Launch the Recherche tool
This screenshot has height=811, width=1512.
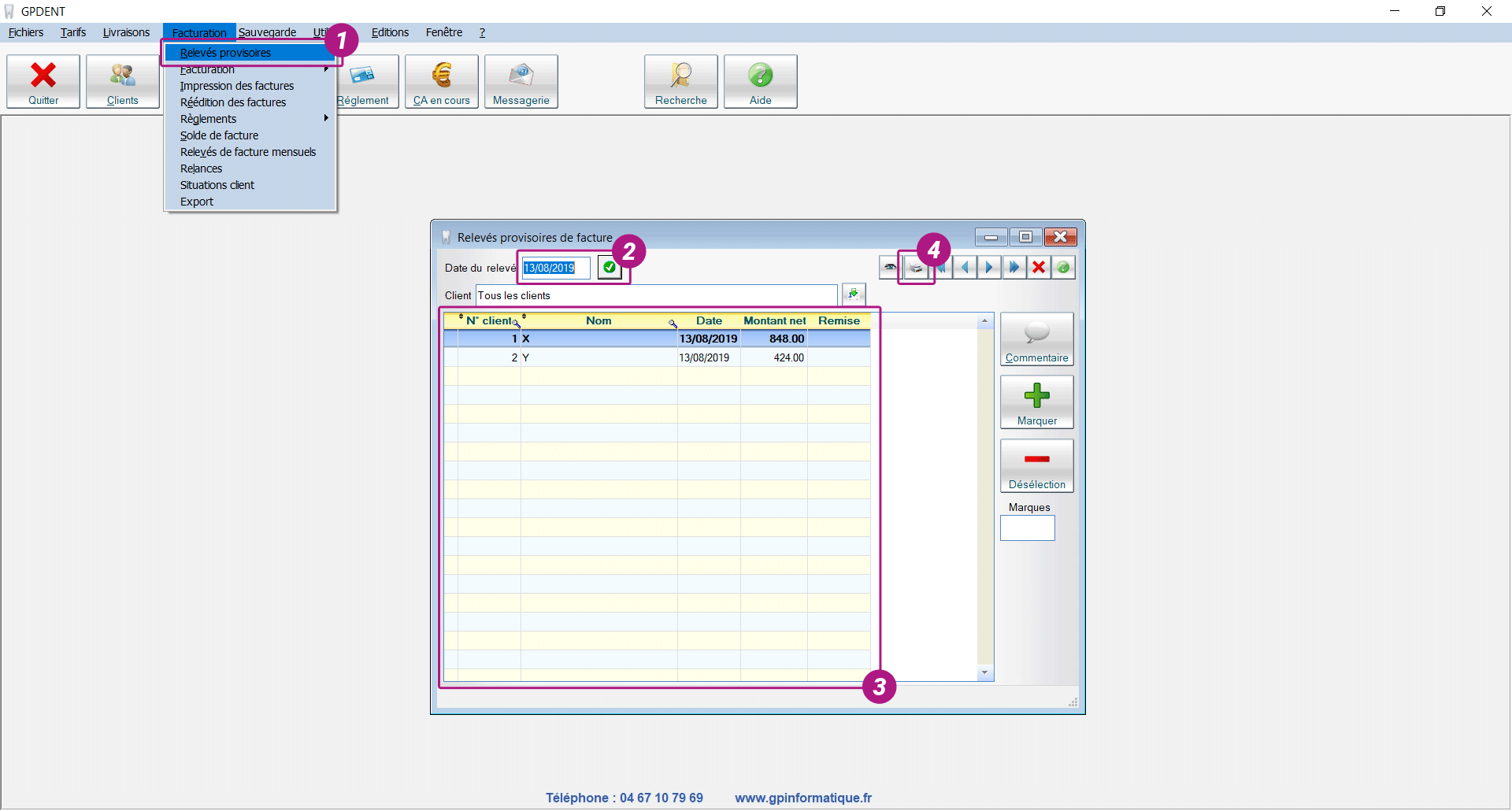point(680,81)
